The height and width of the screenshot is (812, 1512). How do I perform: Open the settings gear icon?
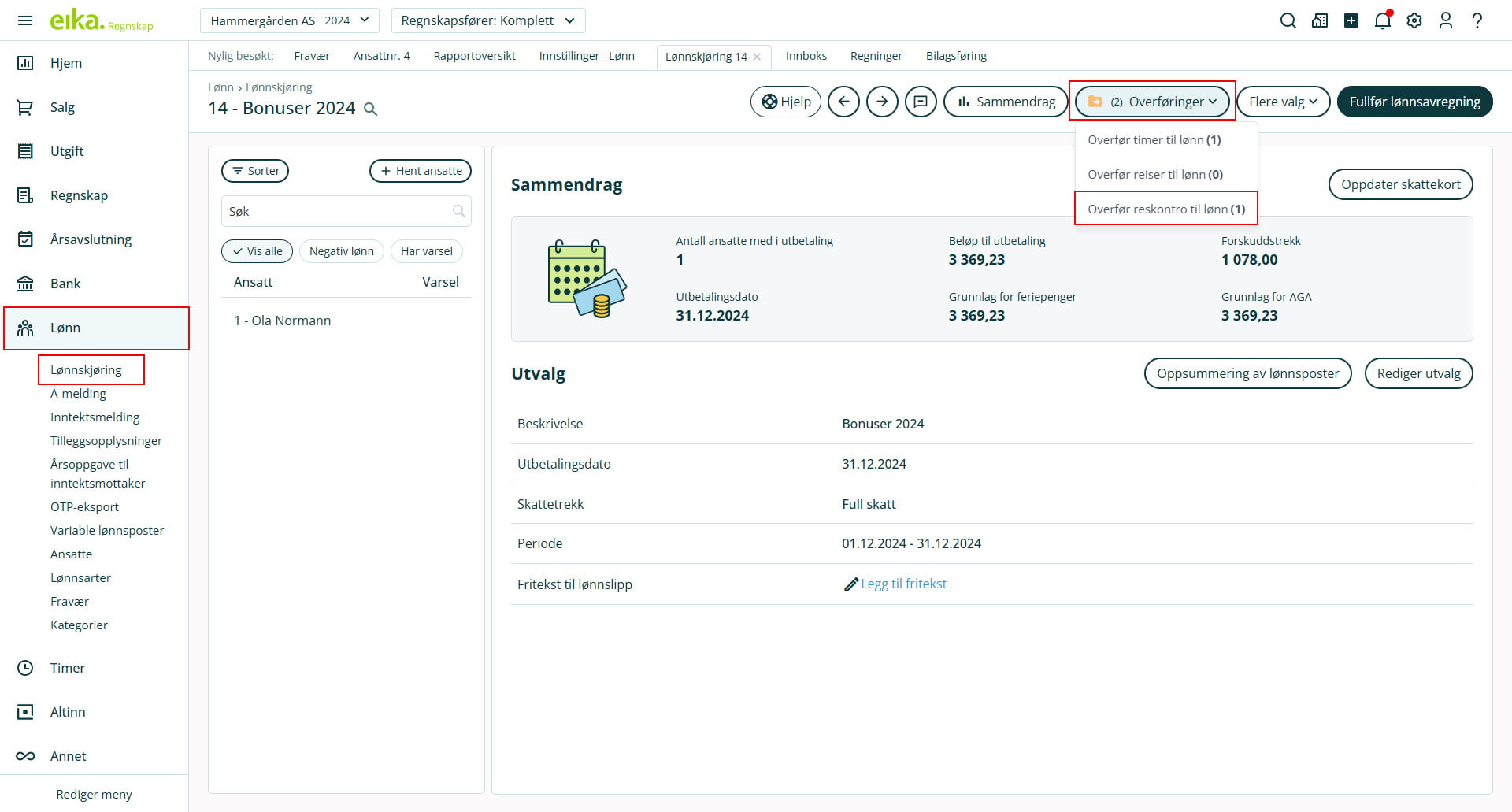(x=1414, y=20)
